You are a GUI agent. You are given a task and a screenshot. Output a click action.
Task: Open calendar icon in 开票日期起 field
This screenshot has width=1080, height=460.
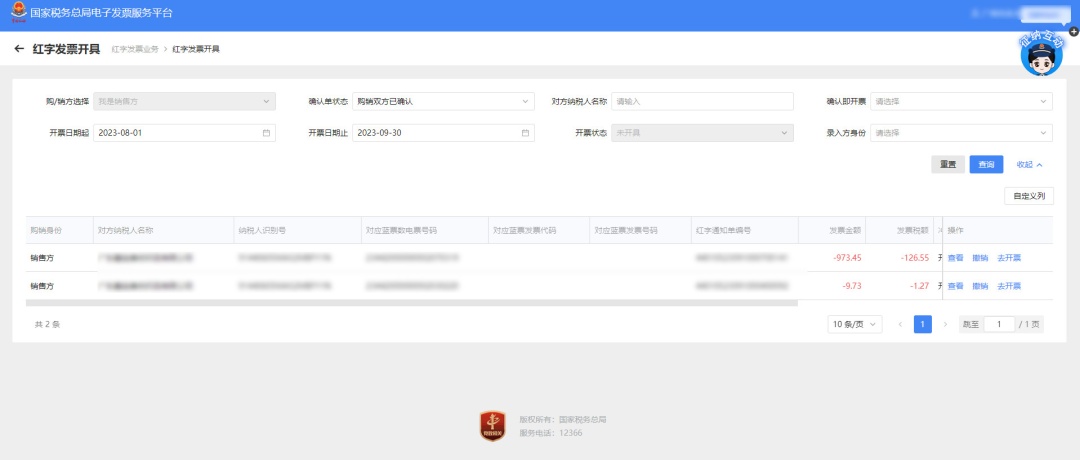click(266, 133)
